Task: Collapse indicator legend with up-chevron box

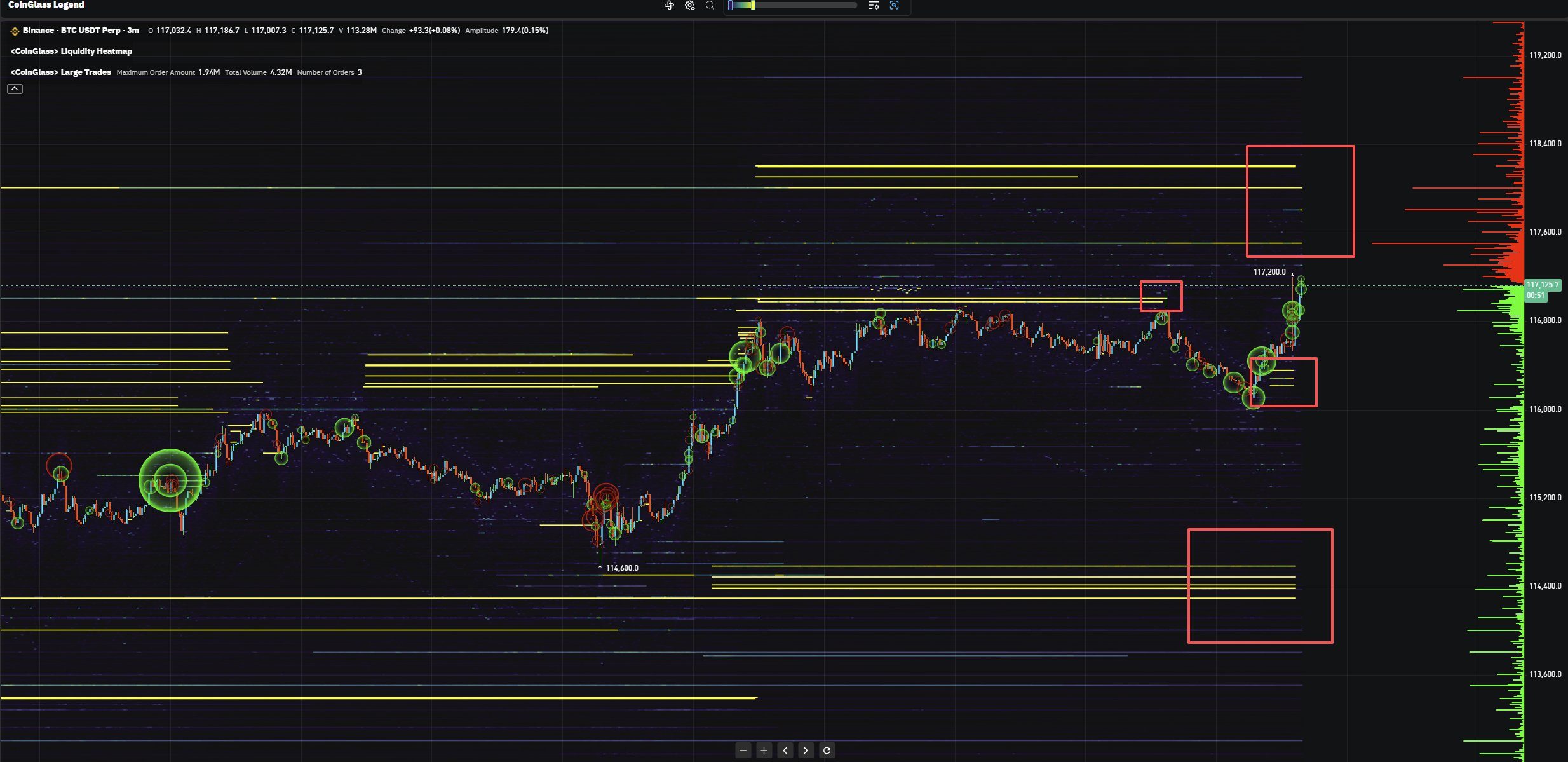Action: click(x=15, y=89)
